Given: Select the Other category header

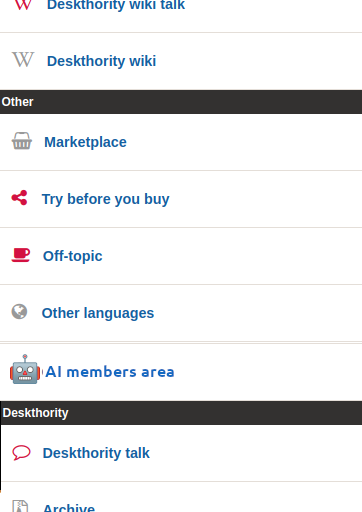Looking at the screenshot, I should pyautogui.click(x=181, y=102).
